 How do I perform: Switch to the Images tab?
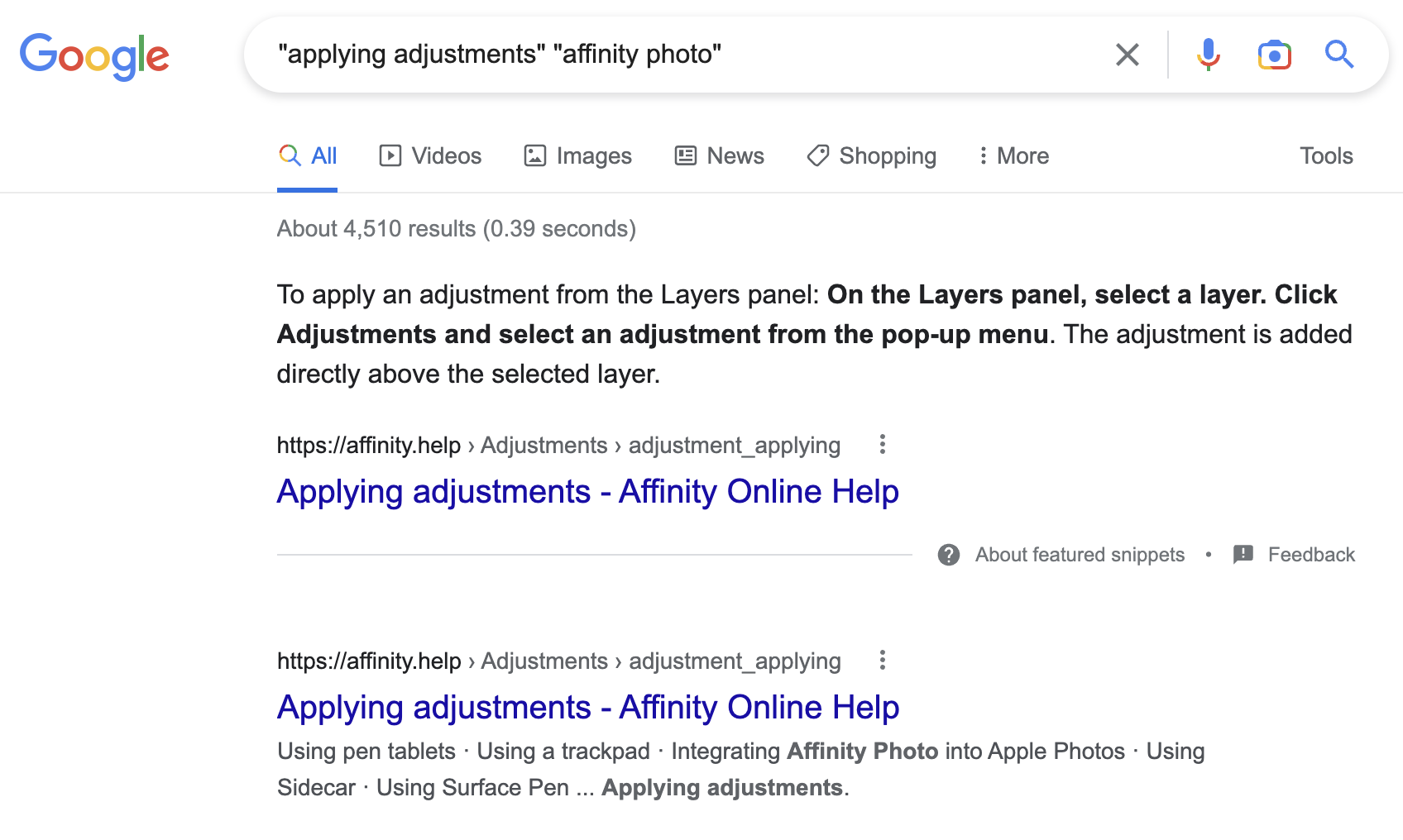click(x=577, y=156)
